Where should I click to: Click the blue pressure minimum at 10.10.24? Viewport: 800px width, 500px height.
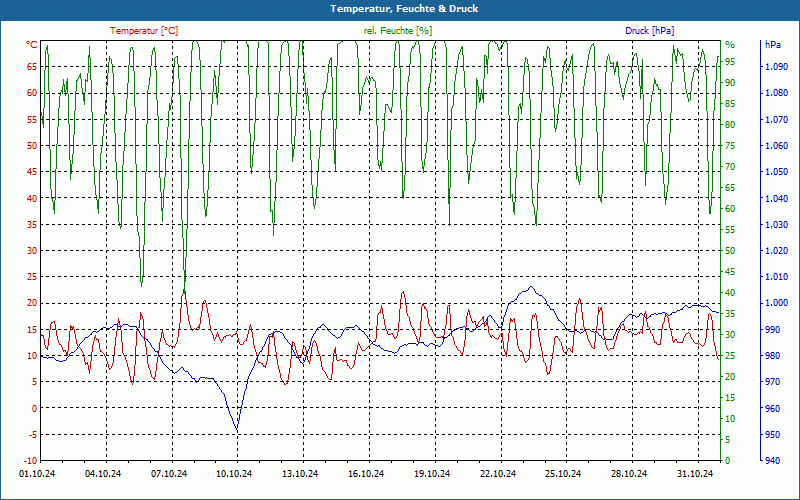tap(237, 430)
